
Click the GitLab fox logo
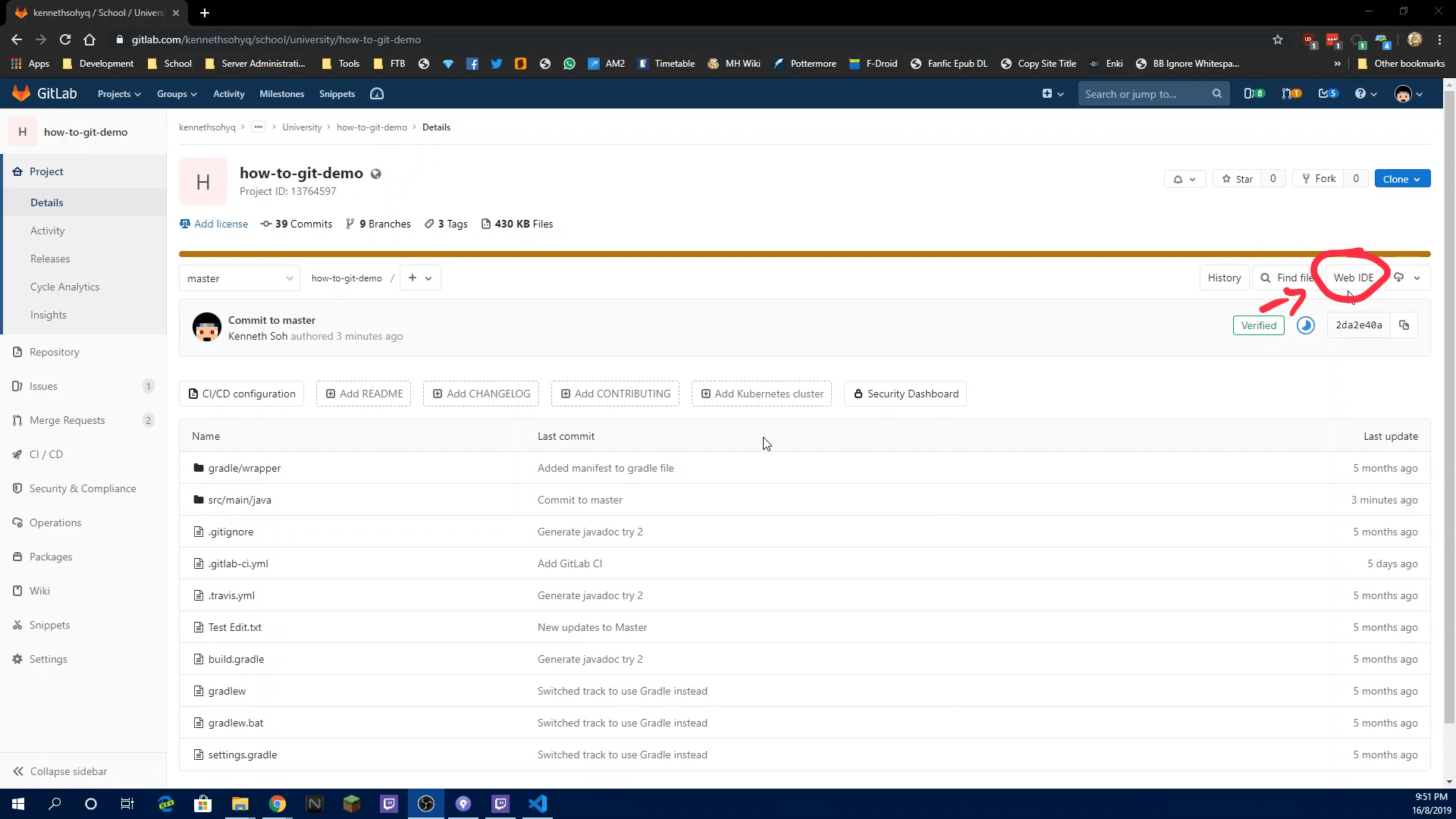tap(21, 93)
